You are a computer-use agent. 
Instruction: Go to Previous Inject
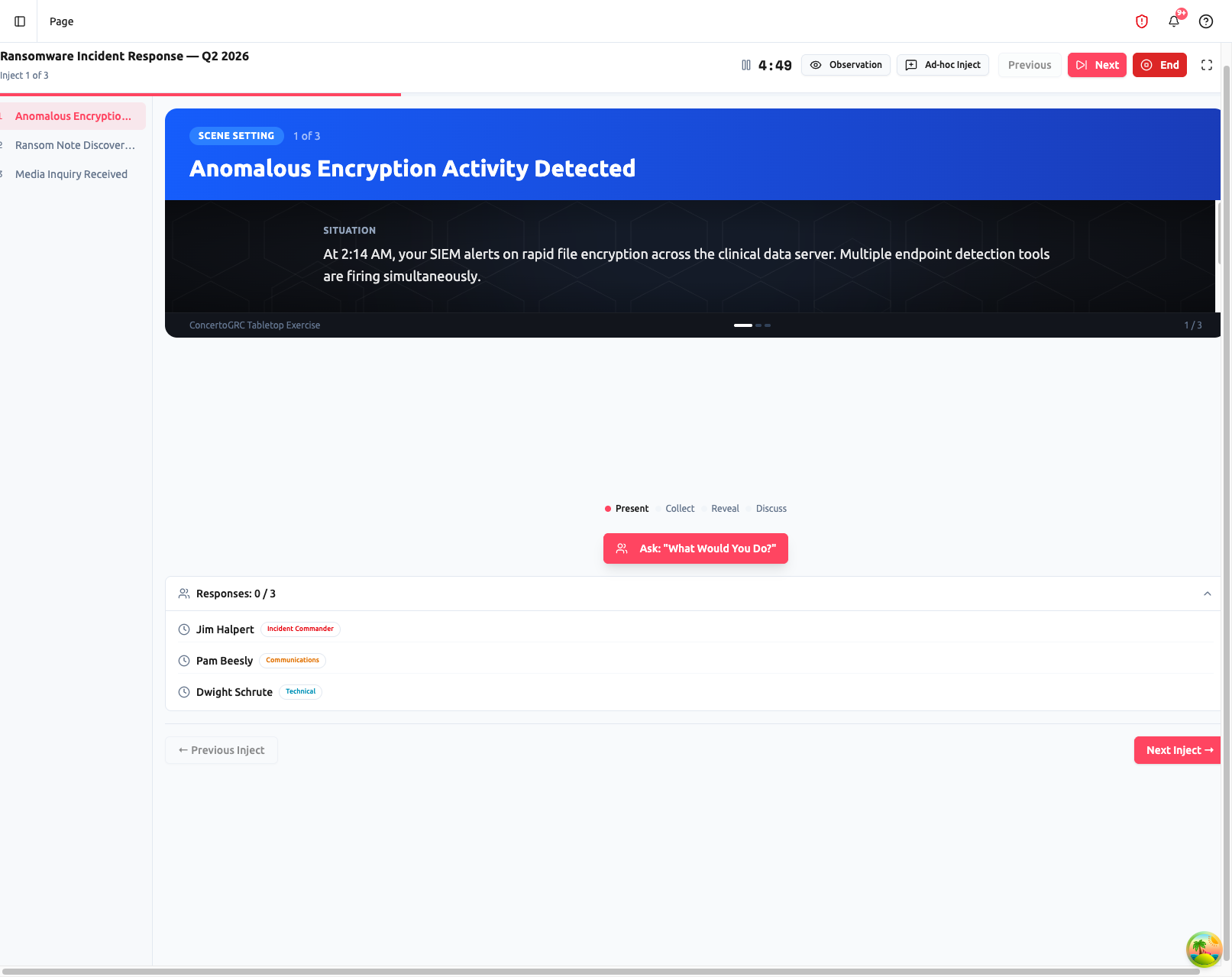tap(222, 750)
